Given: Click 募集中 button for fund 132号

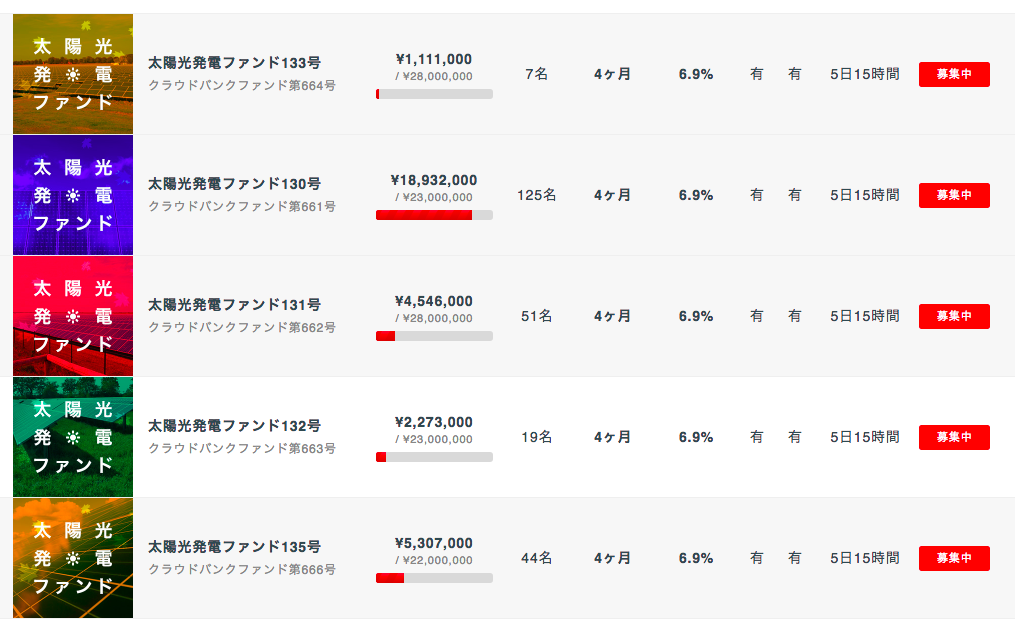Looking at the screenshot, I should (x=954, y=438).
